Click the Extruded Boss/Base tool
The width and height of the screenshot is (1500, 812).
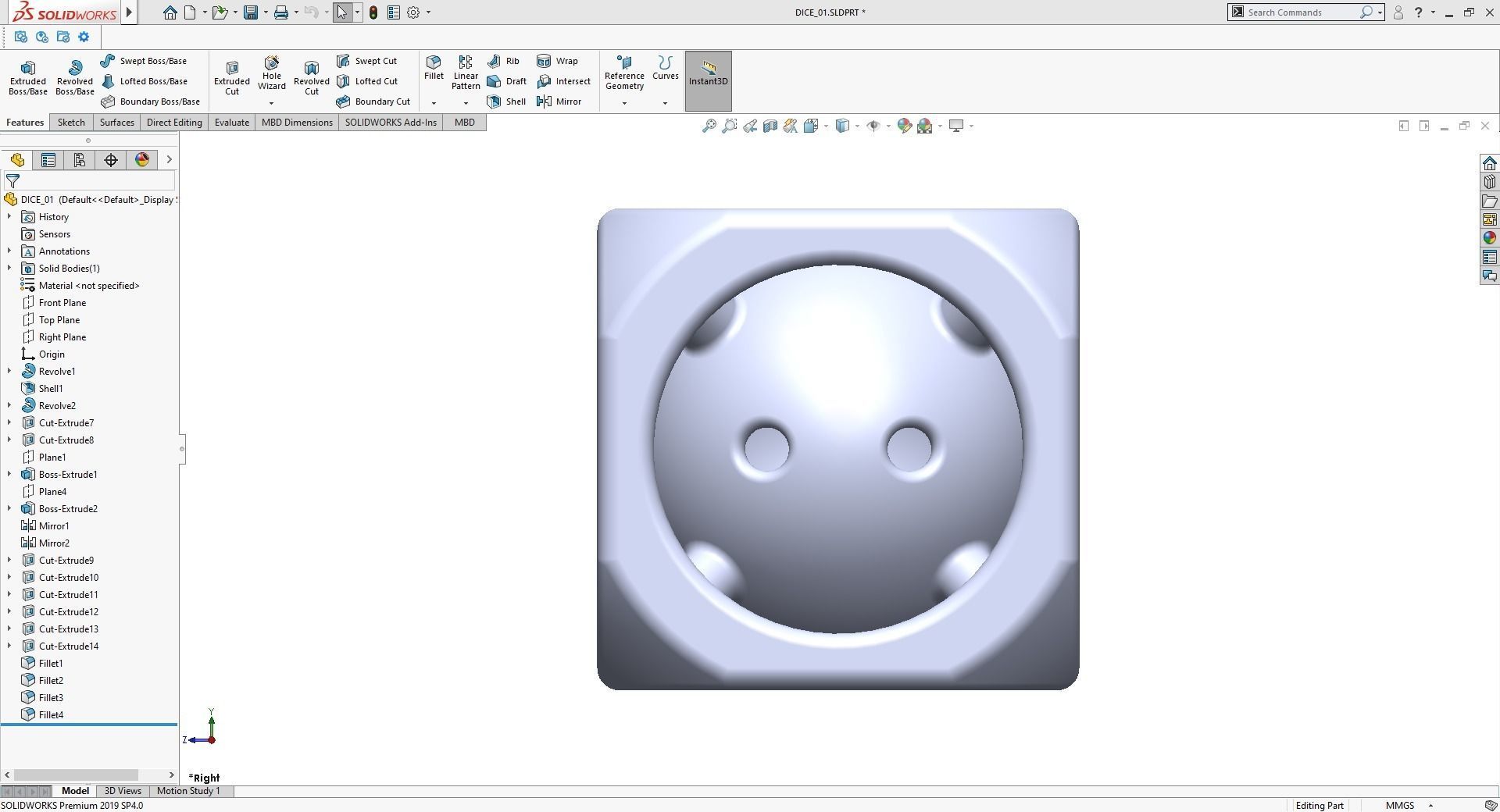coord(28,78)
